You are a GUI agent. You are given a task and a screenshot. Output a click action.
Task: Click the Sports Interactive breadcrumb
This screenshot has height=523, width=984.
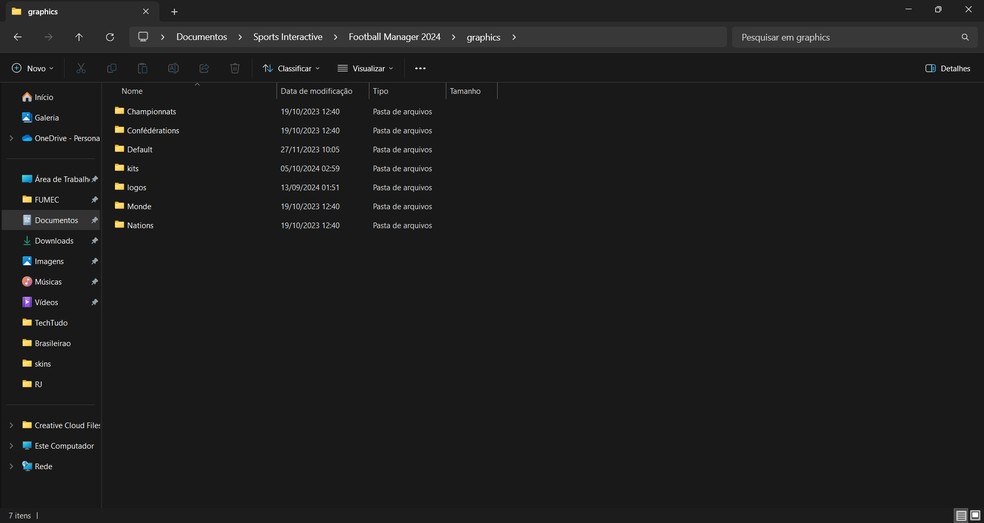point(288,37)
